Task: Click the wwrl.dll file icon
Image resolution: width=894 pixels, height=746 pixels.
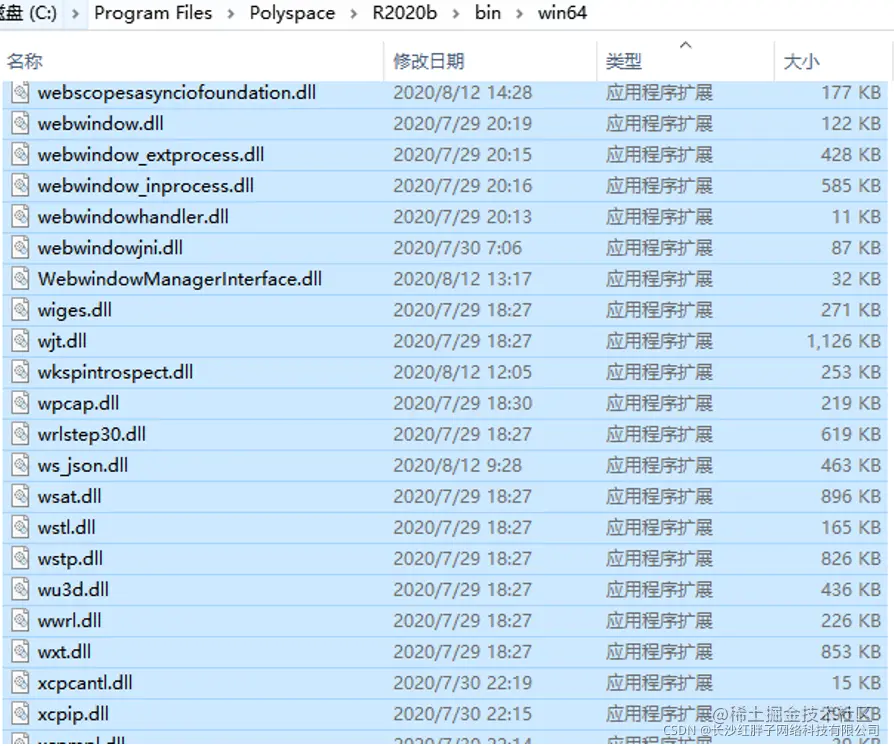Action: click(x=21, y=621)
